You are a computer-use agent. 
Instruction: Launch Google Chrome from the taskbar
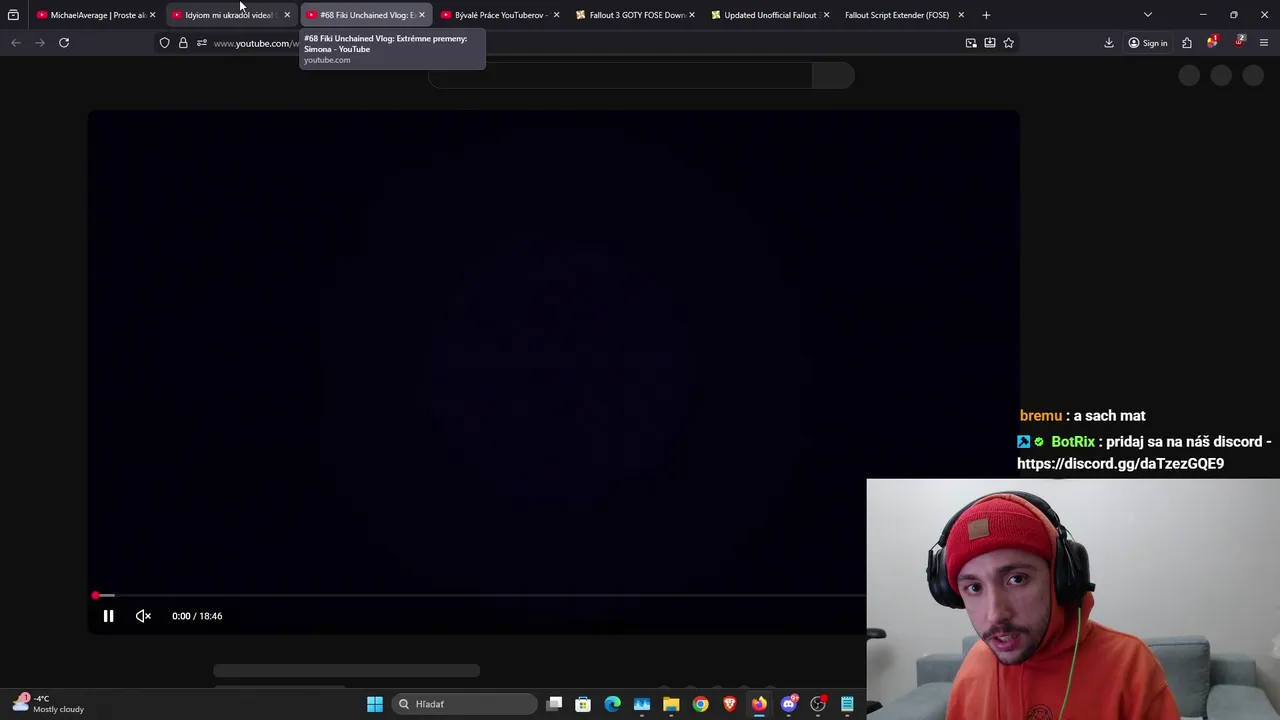coord(700,704)
